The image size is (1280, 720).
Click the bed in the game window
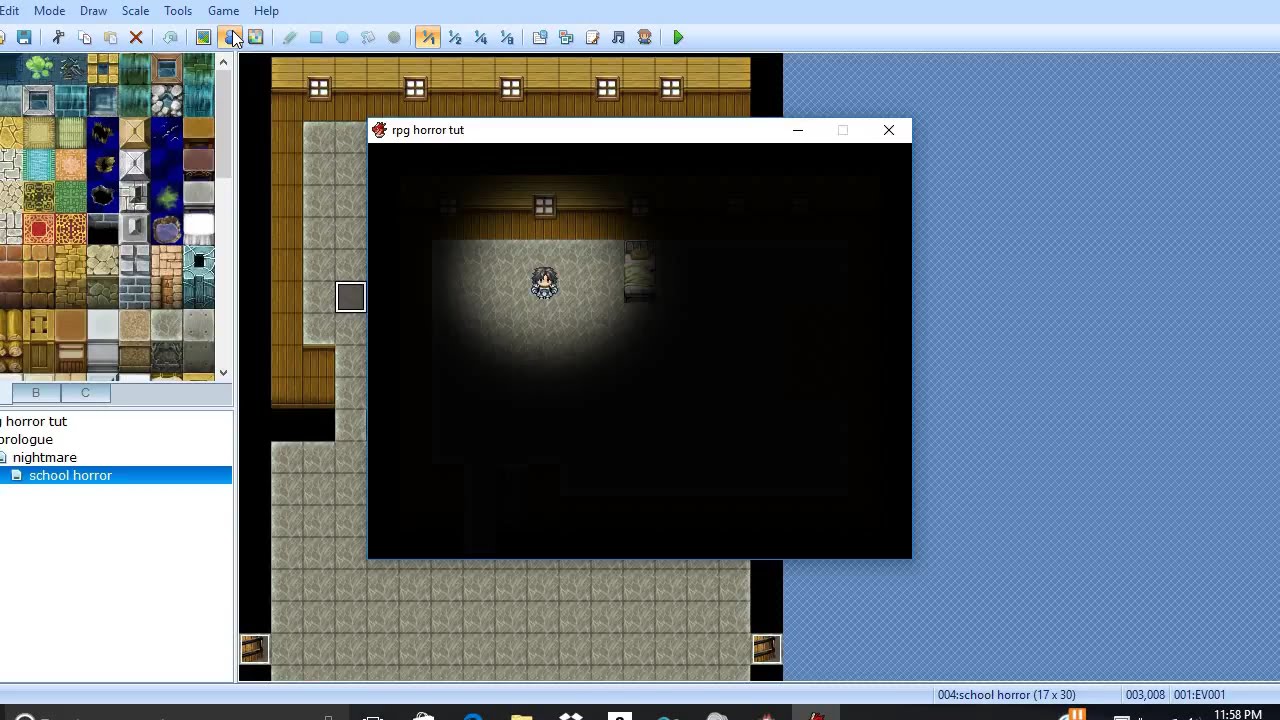[x=639, y=272]
